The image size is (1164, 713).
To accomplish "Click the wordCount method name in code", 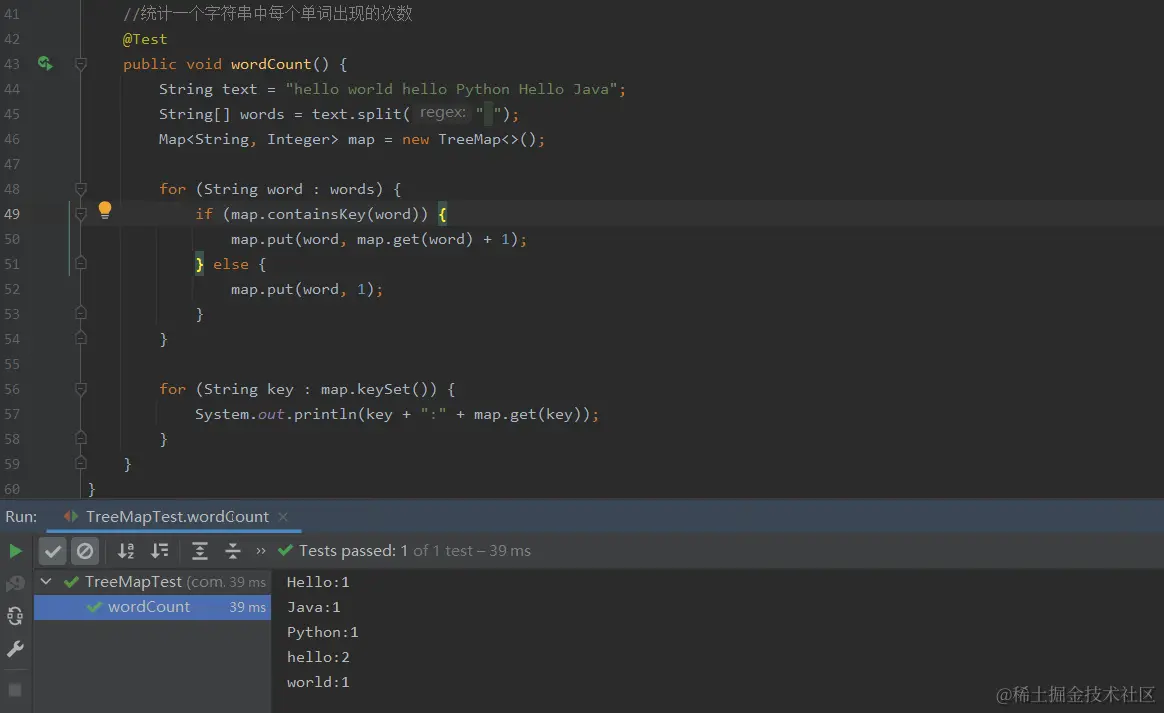I will click(271, 65).
